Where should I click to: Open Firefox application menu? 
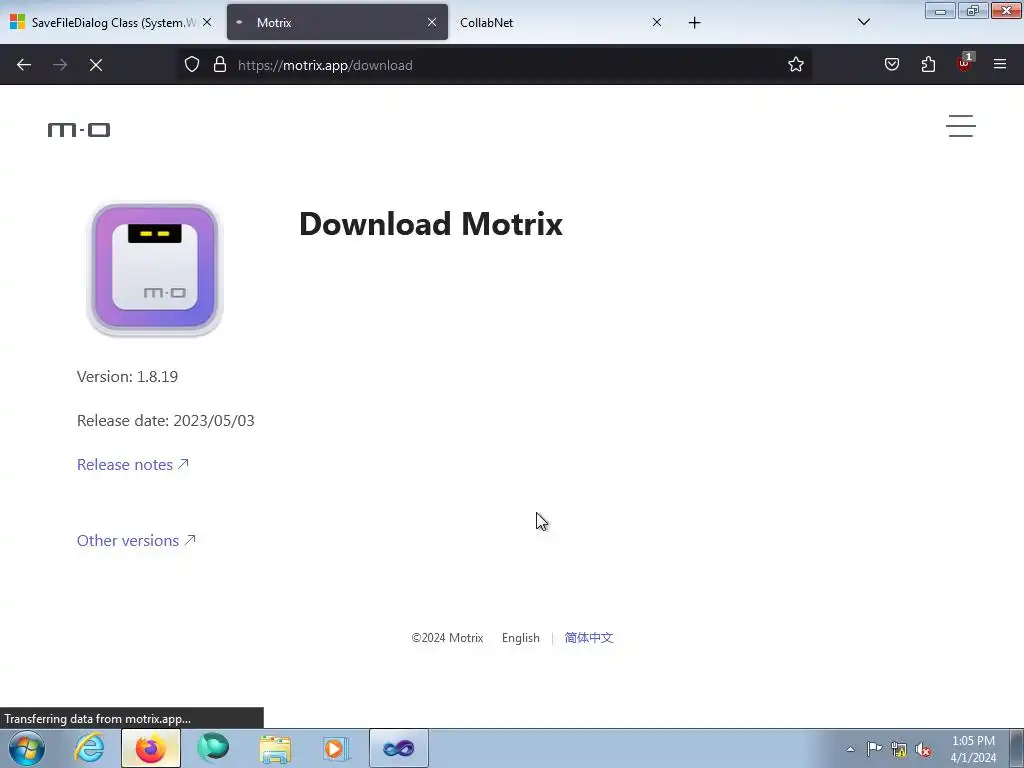(1000, 64)
